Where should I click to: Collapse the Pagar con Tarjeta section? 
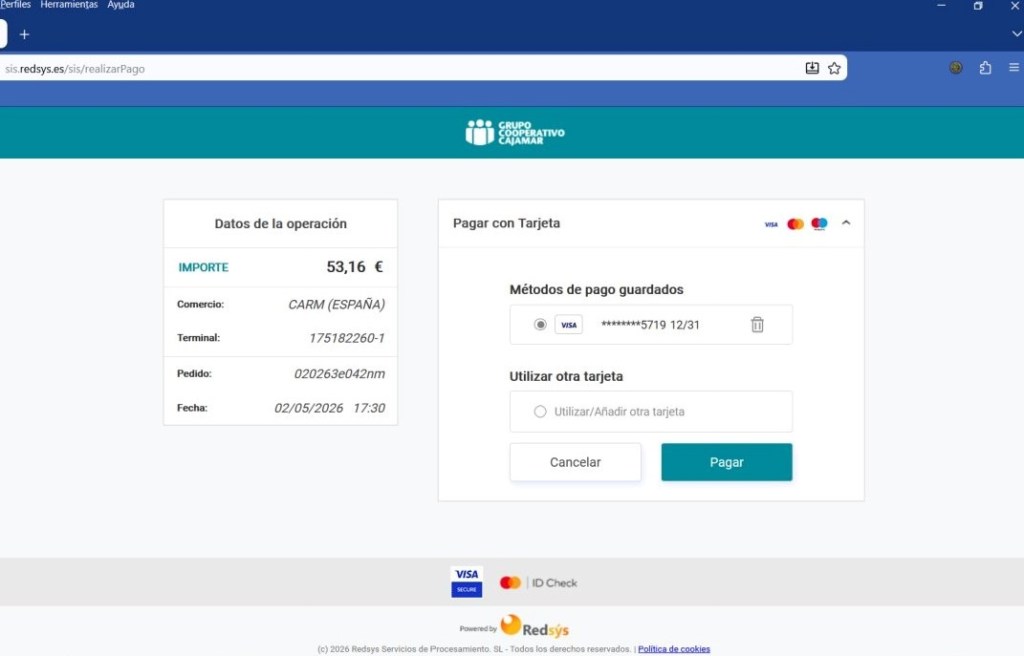pyautogui.click(x=846, y=223)
